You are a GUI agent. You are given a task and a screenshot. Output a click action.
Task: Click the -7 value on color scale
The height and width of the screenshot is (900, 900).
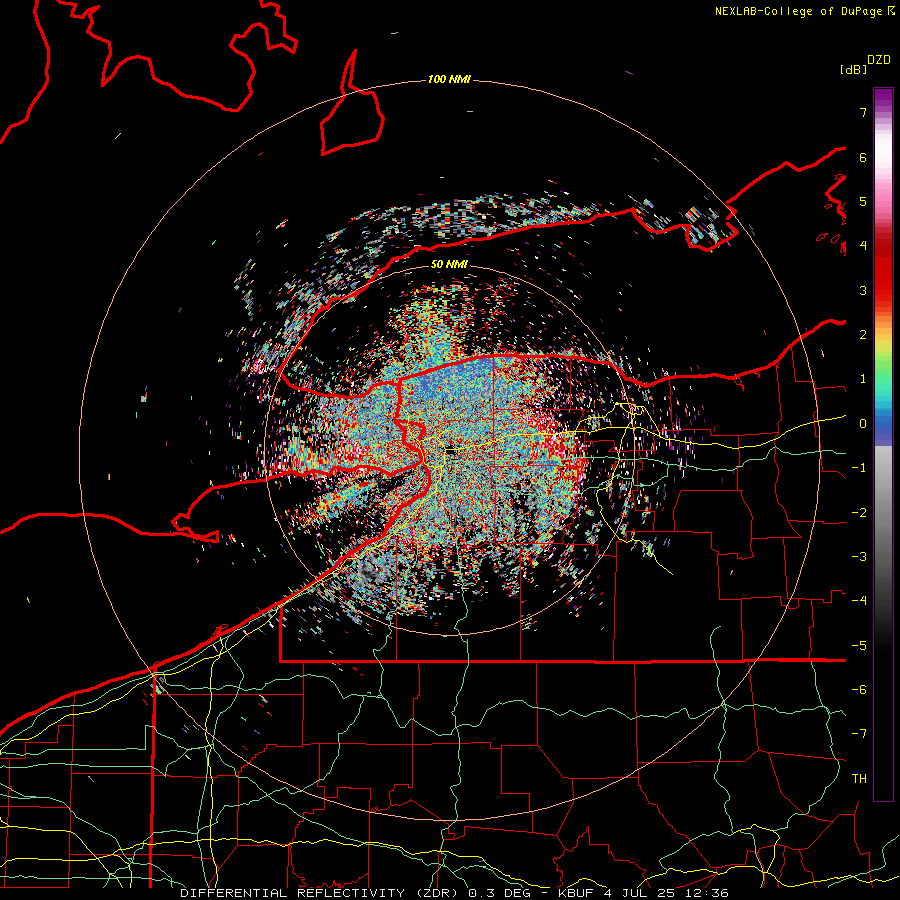pyautogui.click(x=859, y=734)
